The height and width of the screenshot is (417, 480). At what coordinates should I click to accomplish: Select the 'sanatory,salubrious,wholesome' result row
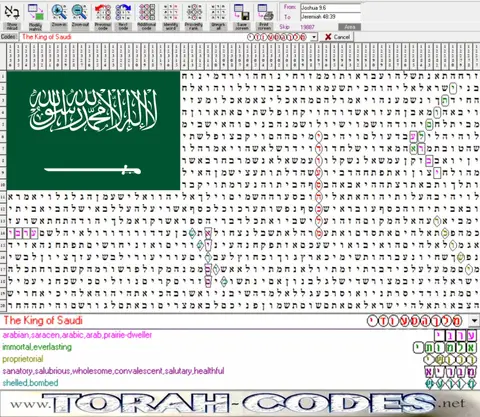240,371
